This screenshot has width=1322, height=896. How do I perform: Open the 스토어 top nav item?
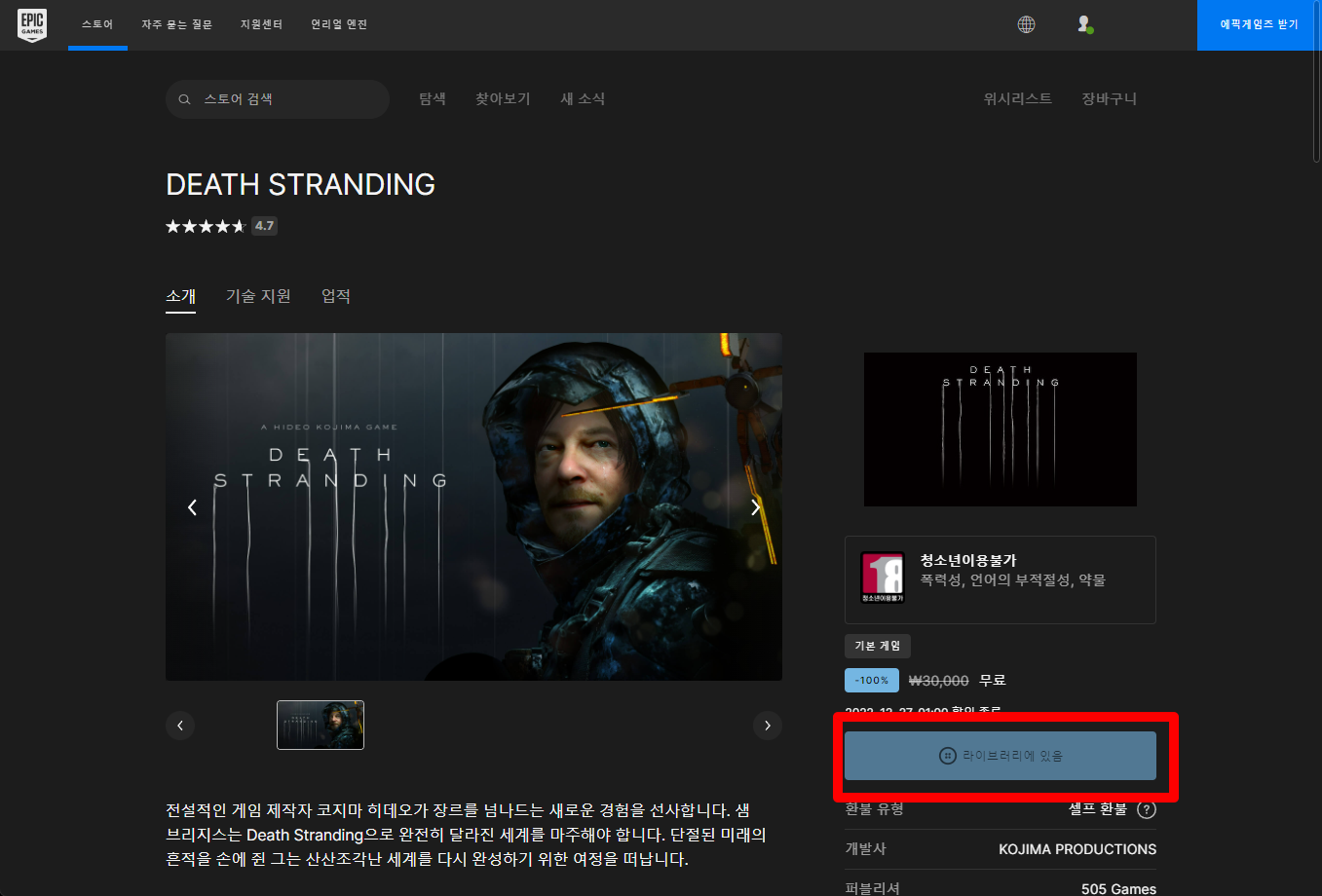(97, 24)
